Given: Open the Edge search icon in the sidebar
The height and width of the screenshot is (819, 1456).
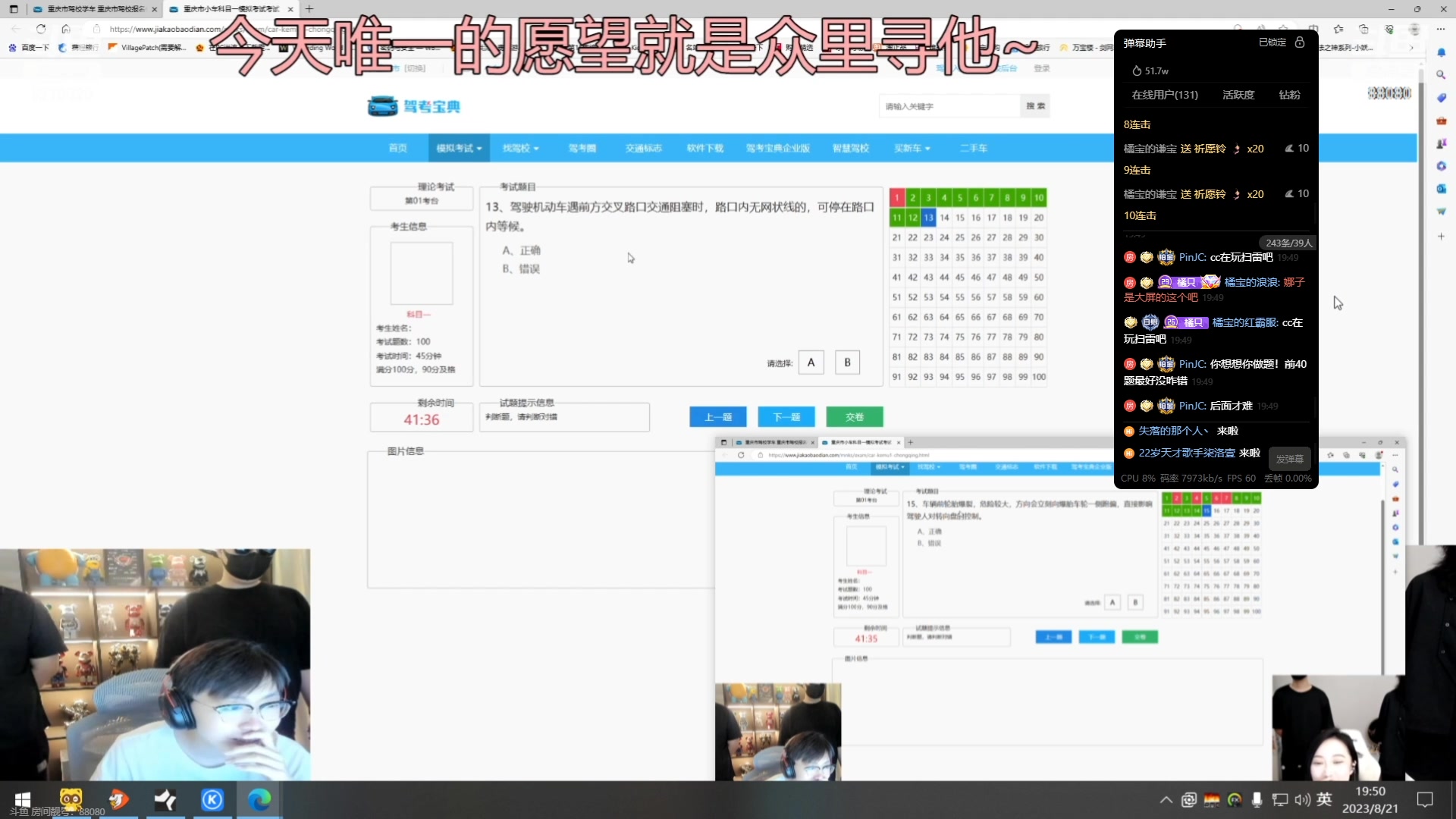Looking at the screenshot, I should pos(1442,74).
